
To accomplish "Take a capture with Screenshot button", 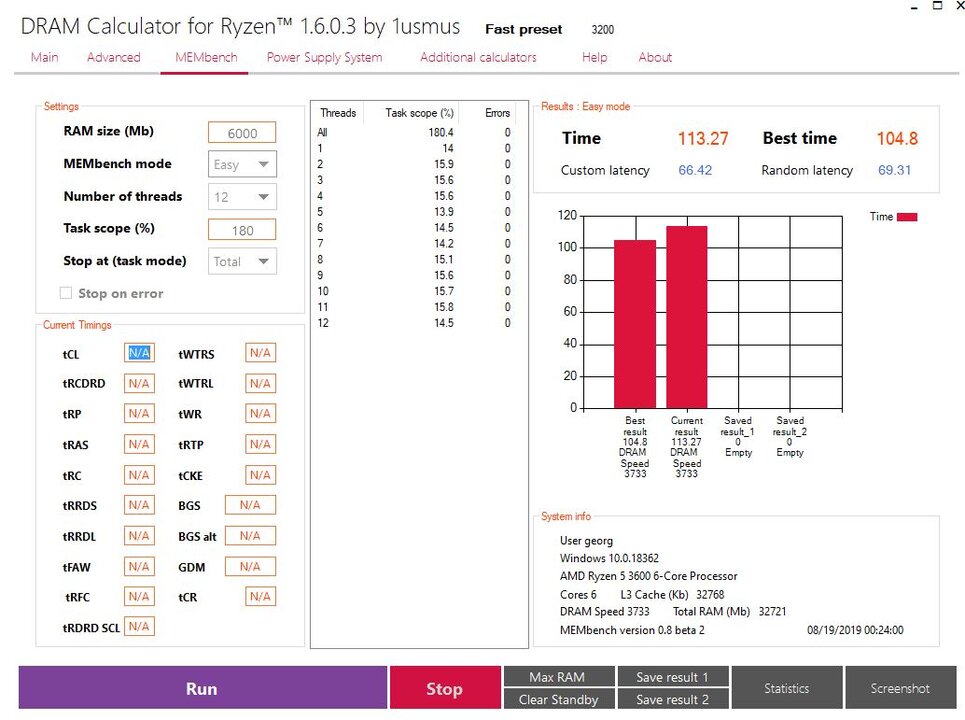I will [900, 688].
